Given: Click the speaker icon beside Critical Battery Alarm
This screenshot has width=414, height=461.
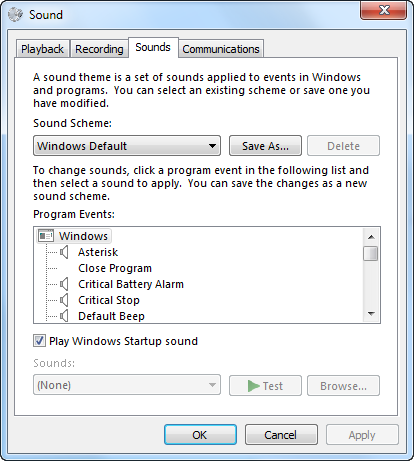Looking at the screenshot, I should (64, 284).
